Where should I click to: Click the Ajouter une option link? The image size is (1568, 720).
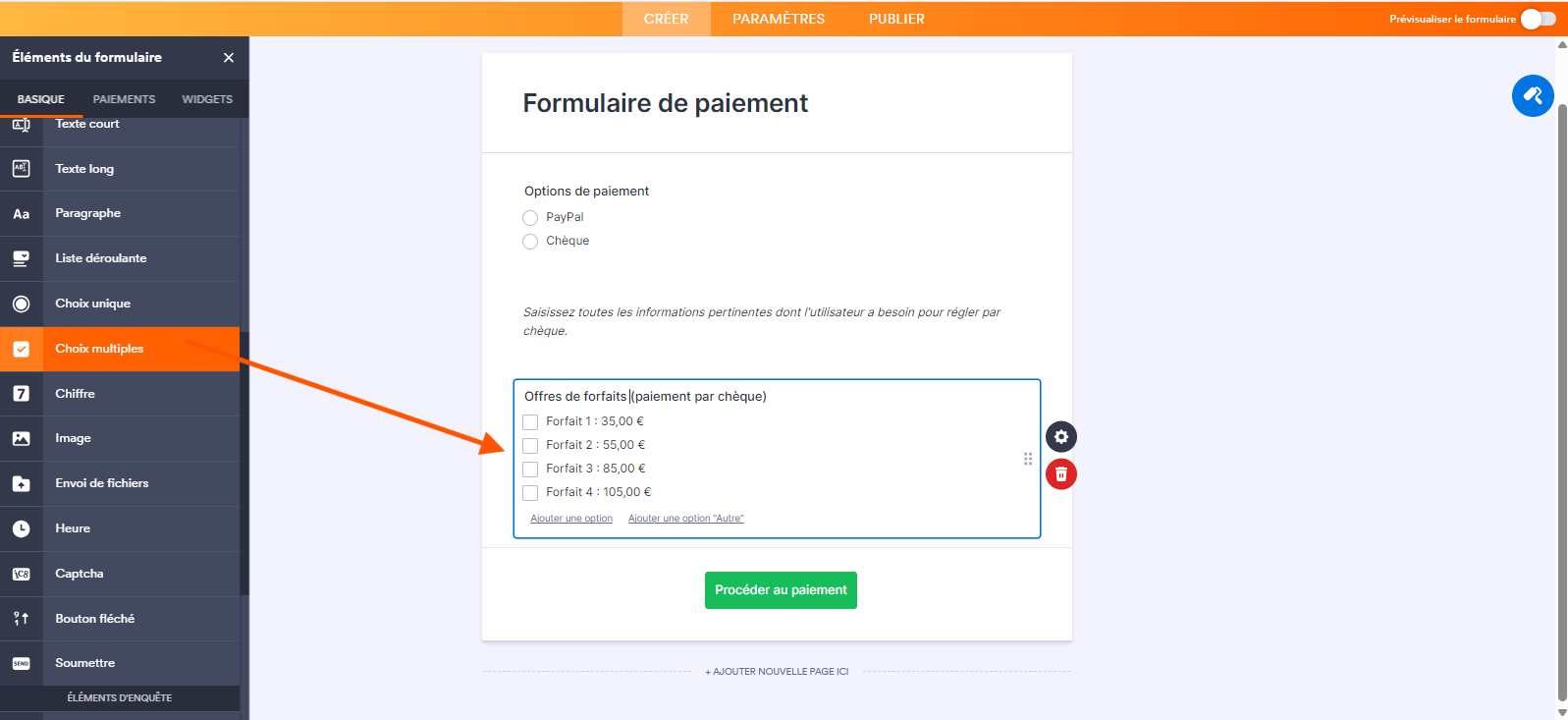click(x=571, y=519)
